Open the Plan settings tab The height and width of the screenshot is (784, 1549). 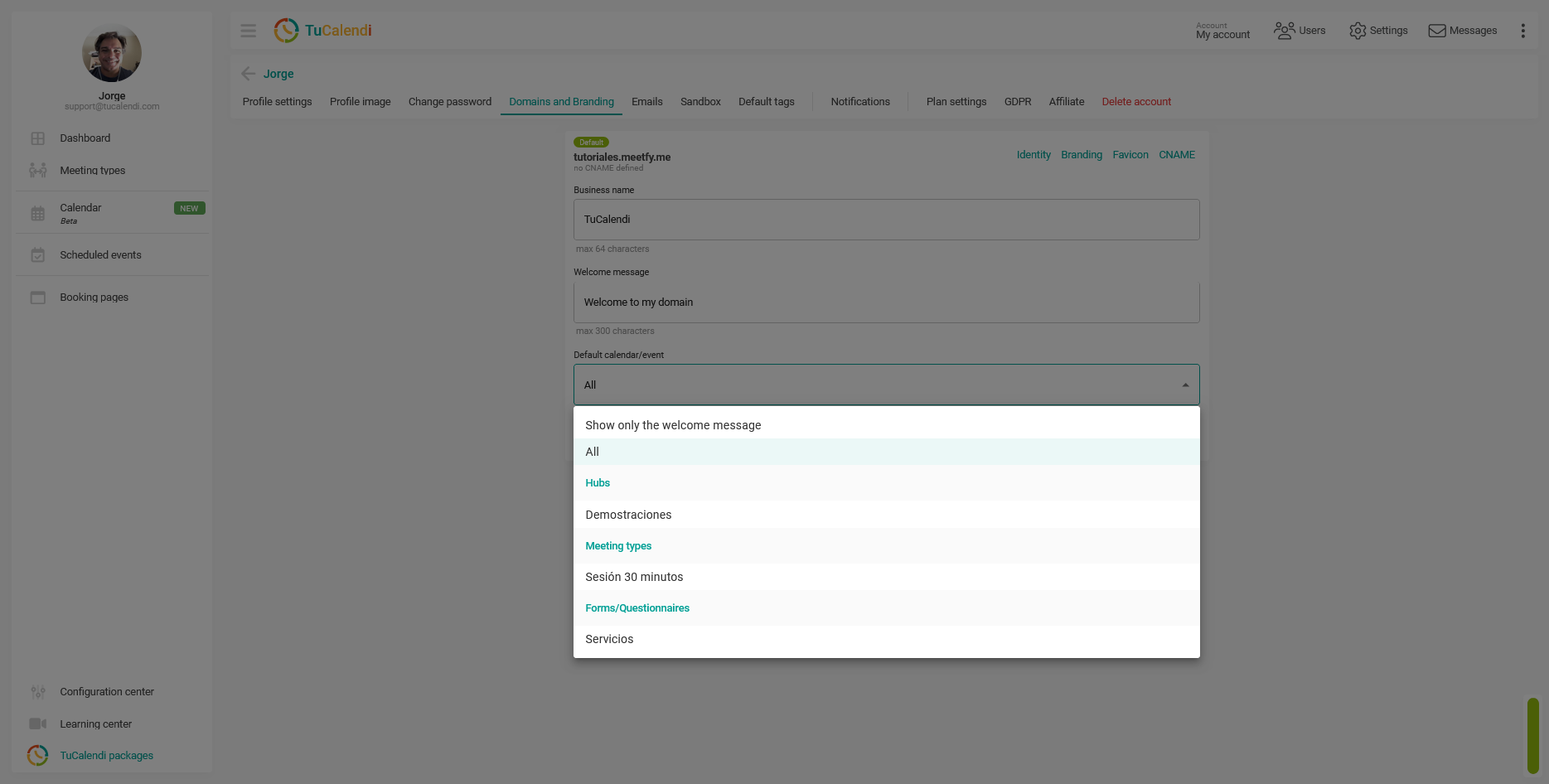(x=956, y=102)
